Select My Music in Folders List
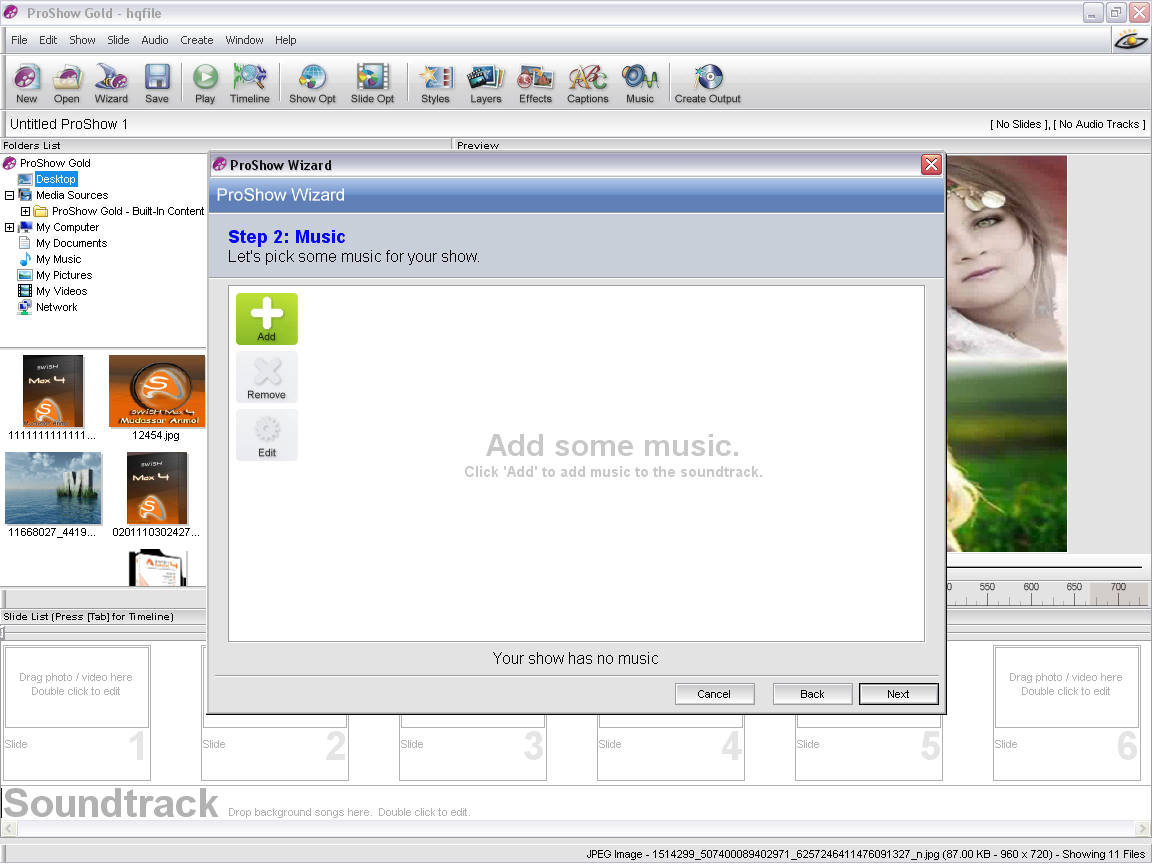The height and width of the screenshot is (864, 1152). point(59,259)
